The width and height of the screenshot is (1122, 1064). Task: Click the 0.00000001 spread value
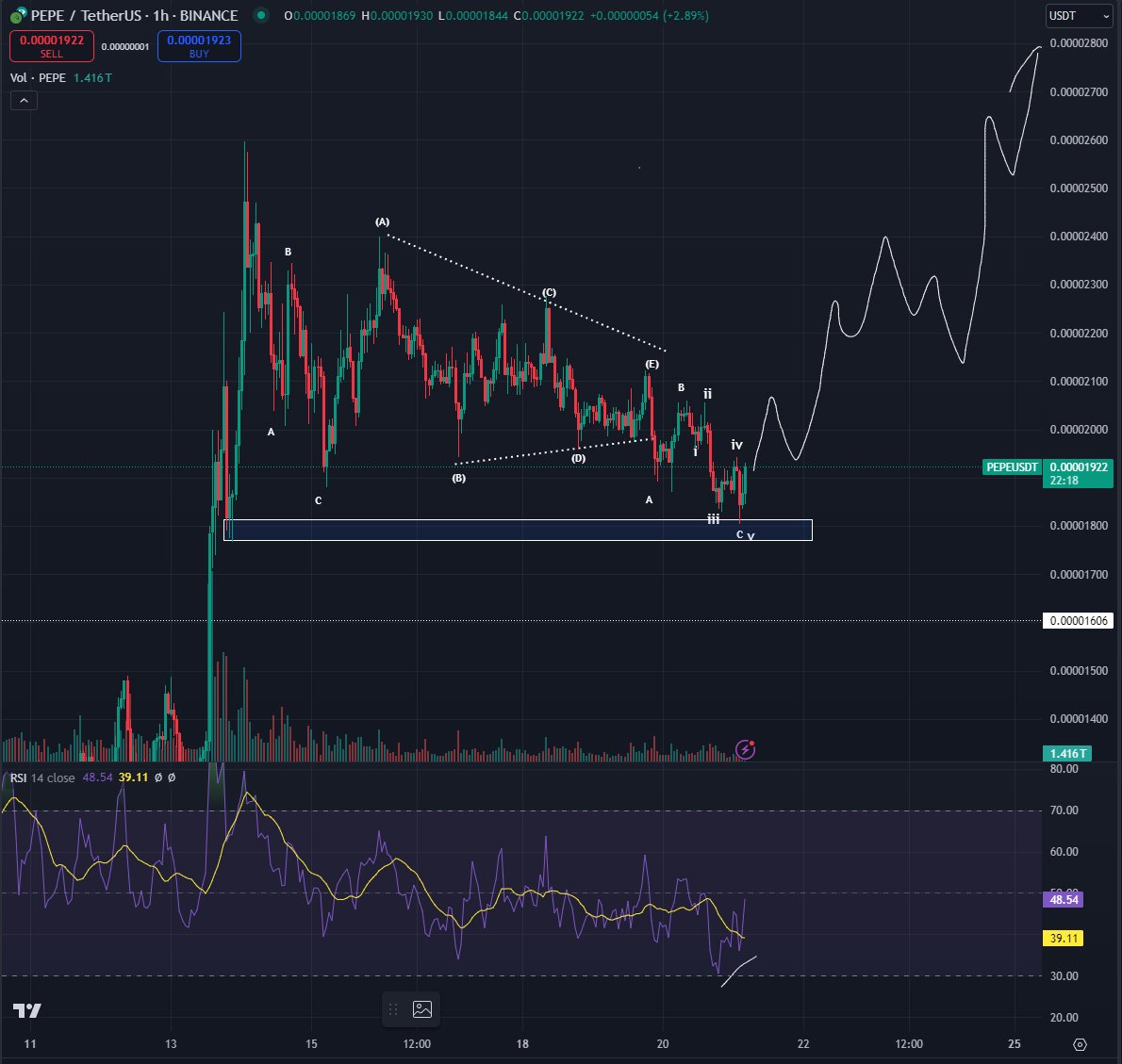tap(125, 46)
